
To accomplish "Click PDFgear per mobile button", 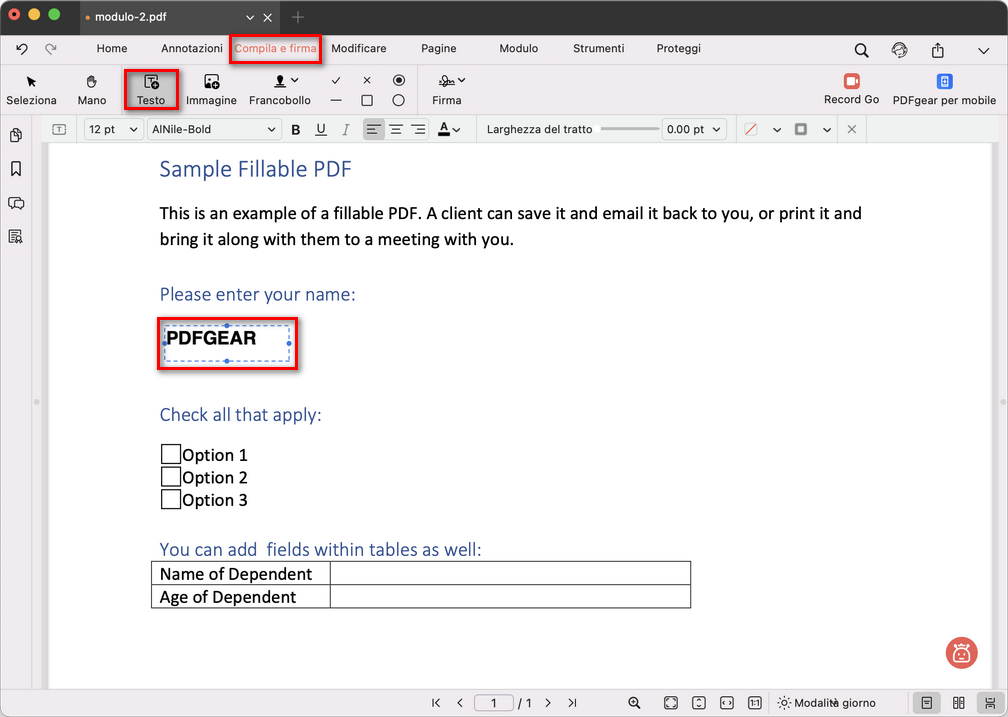I will click(x=944, y=88).
